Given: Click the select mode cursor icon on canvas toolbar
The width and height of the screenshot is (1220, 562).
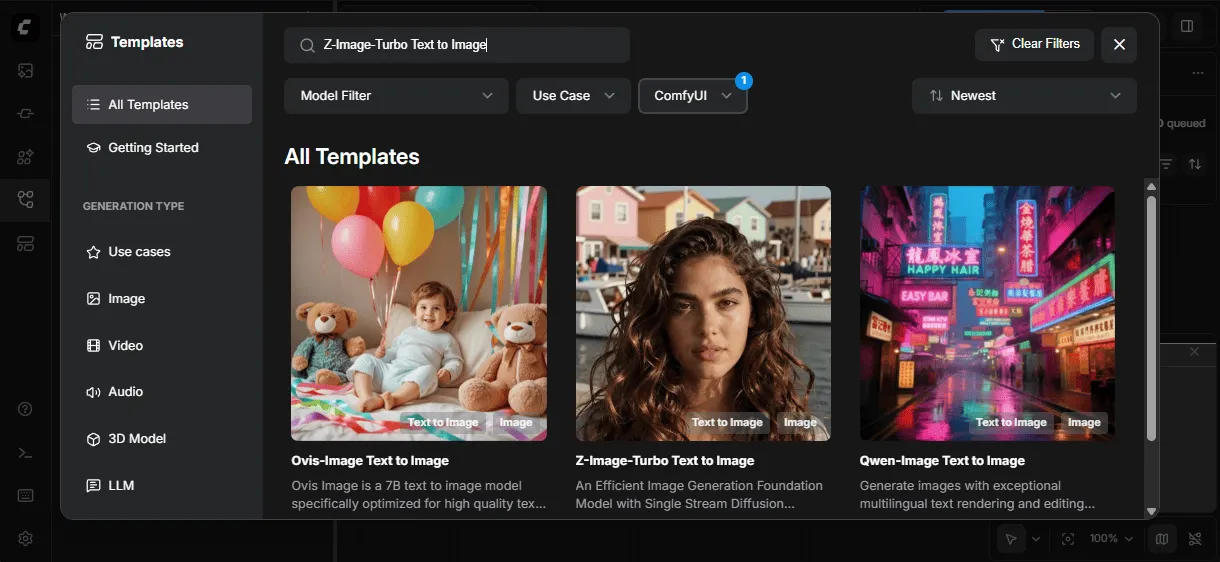Looking at the screenshot, I should tap(1011, 539).
